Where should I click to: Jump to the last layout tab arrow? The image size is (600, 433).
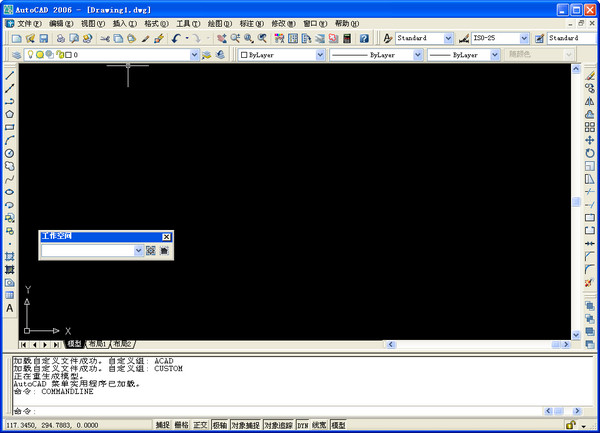coord(56,345)
